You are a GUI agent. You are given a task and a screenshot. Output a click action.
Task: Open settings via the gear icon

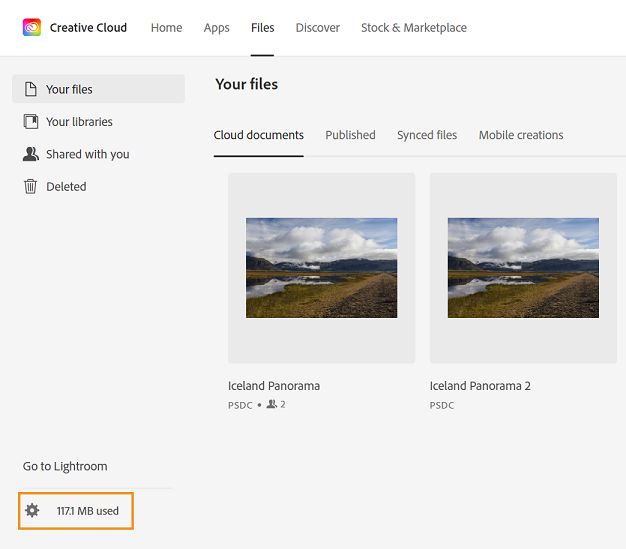(x=32, y=511)
